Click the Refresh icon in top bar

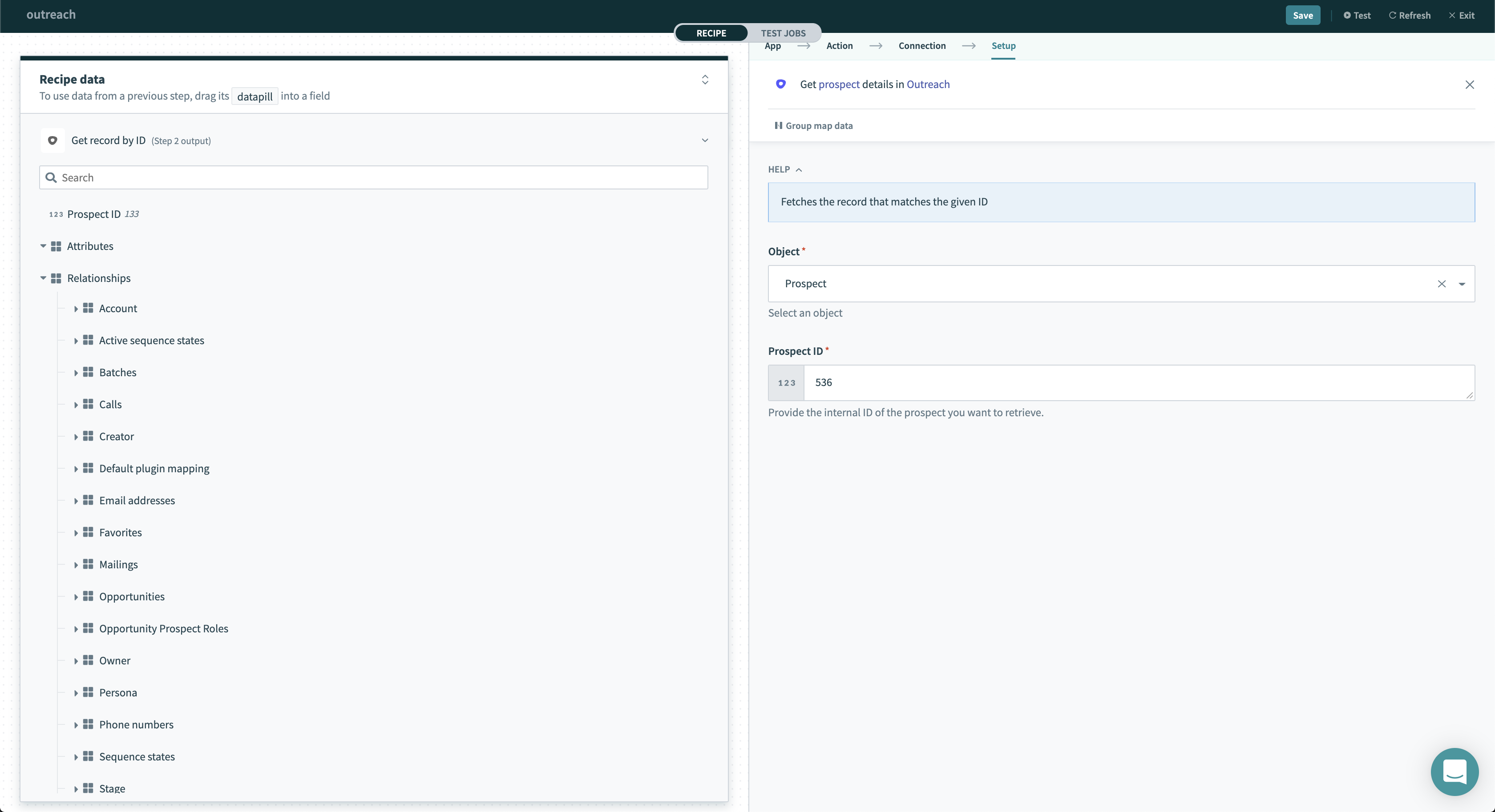pos(1392,16)
